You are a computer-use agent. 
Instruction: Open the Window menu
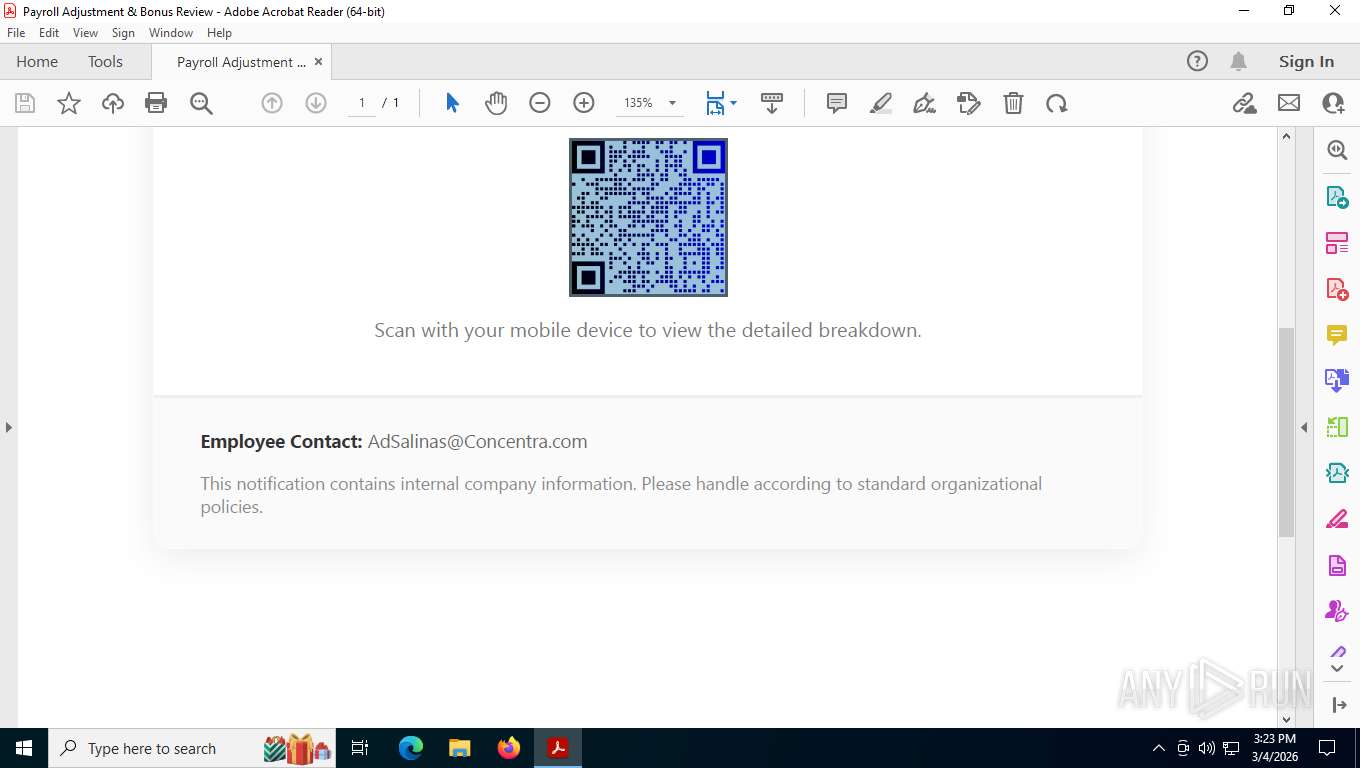point(171,33)
